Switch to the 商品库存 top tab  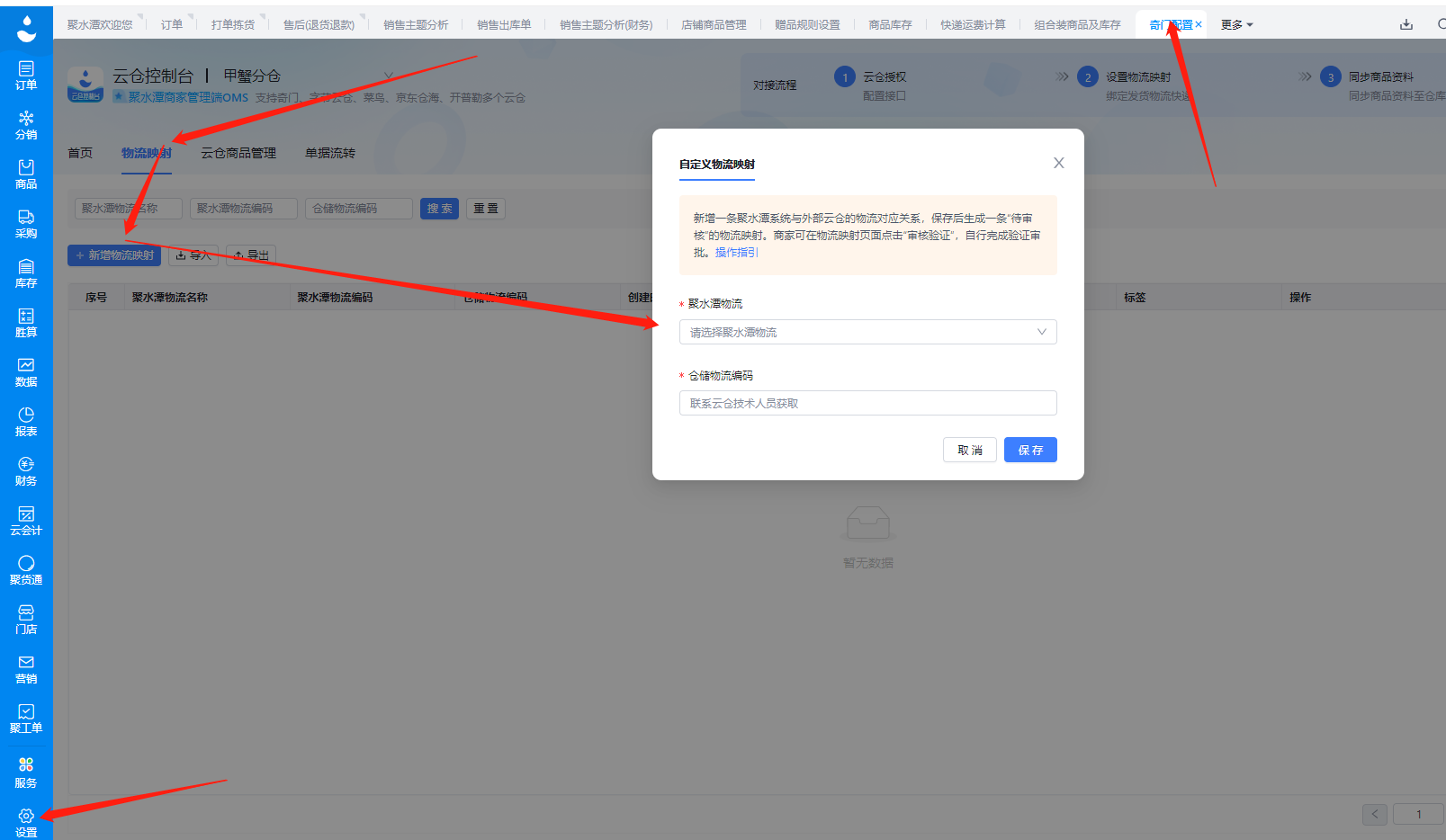[x=890, y=25]
